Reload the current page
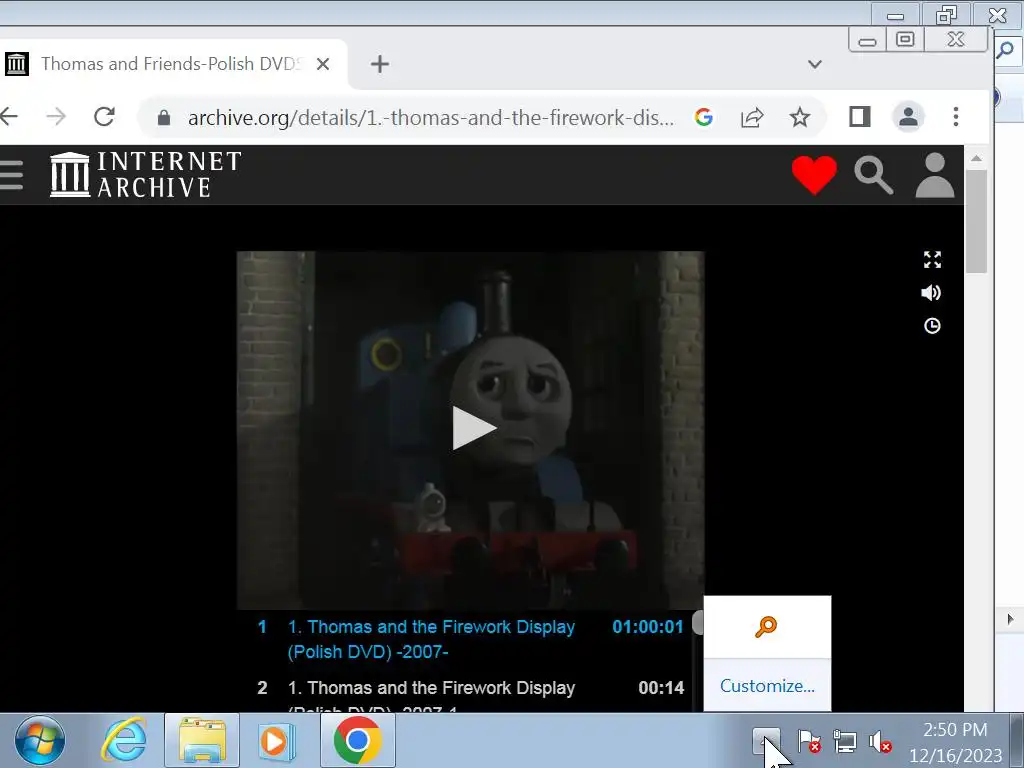The image size is (1024, 768). [104, 117]
